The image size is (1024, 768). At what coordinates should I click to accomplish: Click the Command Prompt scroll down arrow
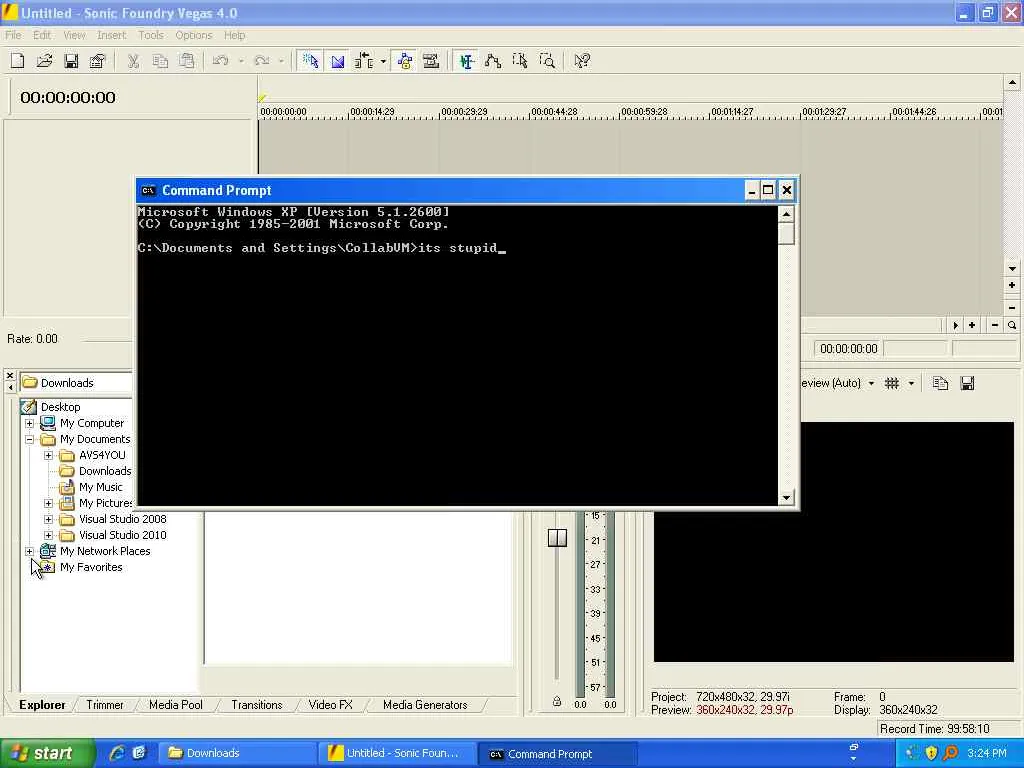click(x=786, y=498)
